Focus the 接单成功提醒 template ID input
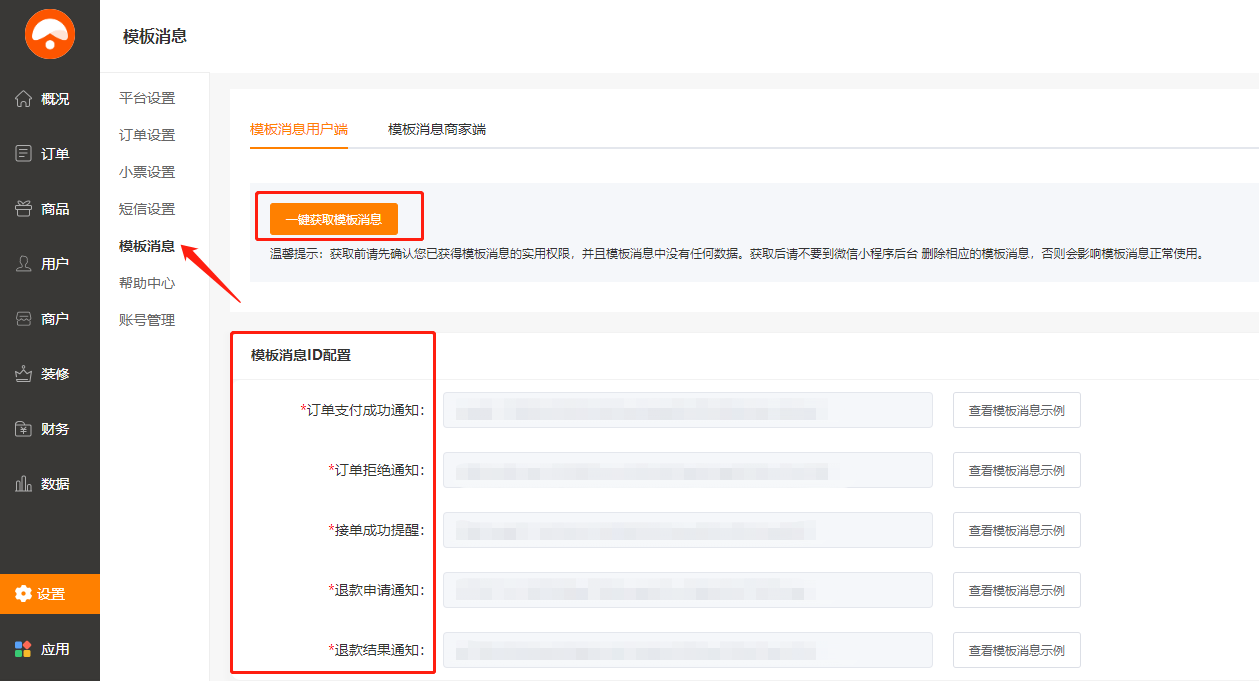This screenshot has height=681, width=1259. [687, 530]
